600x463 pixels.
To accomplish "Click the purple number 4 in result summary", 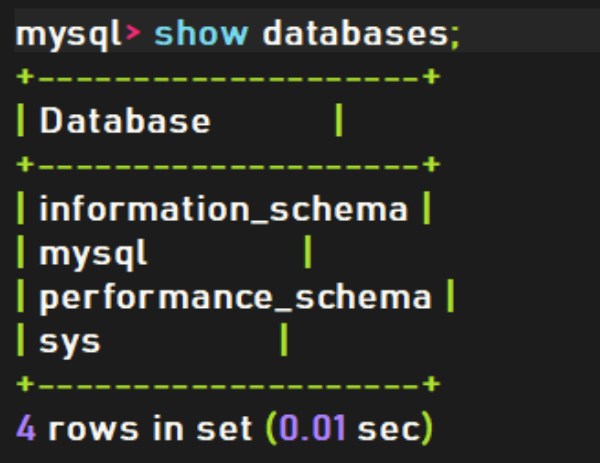I will click(x=26, y=428).
